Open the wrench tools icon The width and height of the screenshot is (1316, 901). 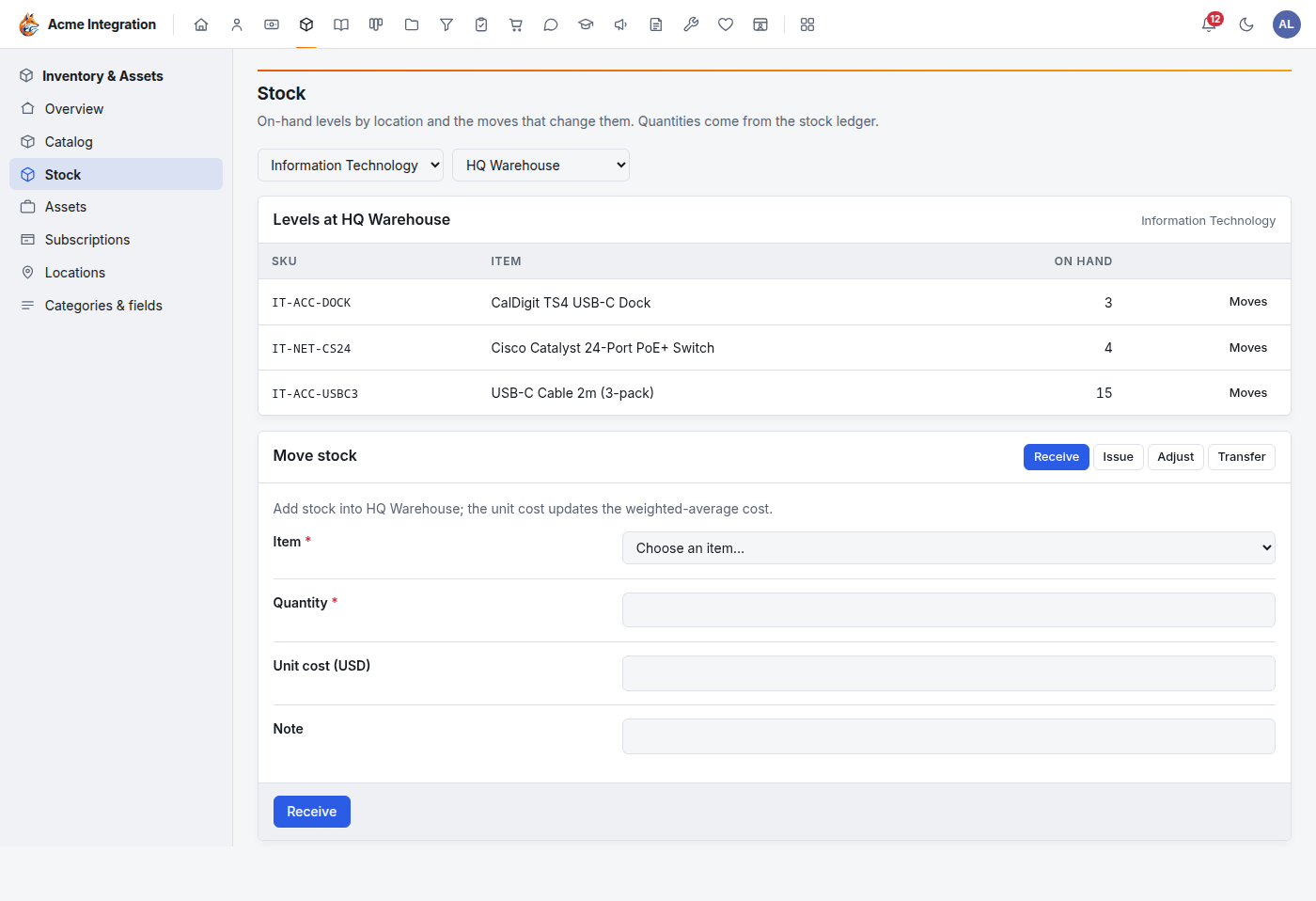(691, 24)
